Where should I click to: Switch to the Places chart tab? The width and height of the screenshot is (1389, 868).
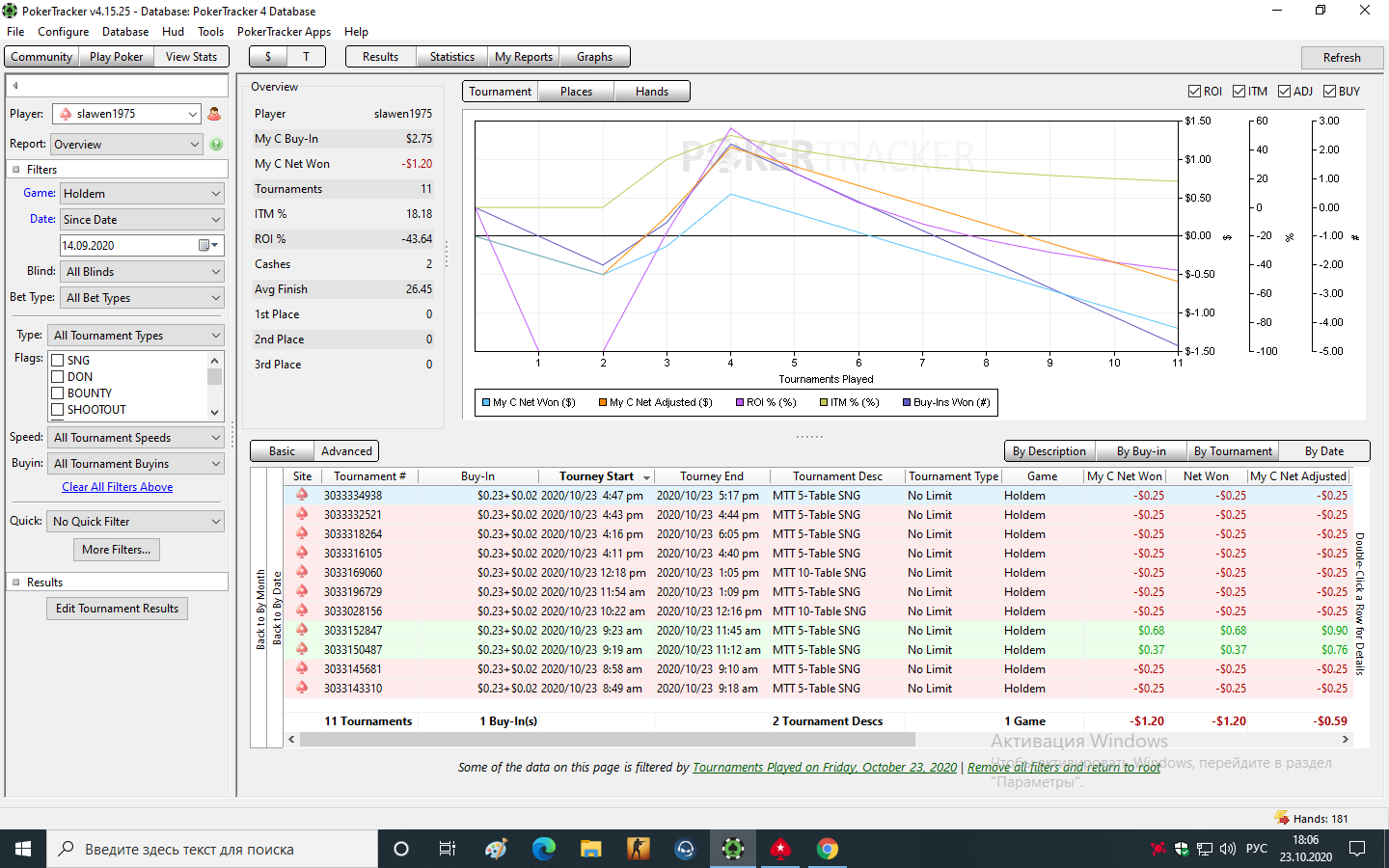(x=576, y=92)
